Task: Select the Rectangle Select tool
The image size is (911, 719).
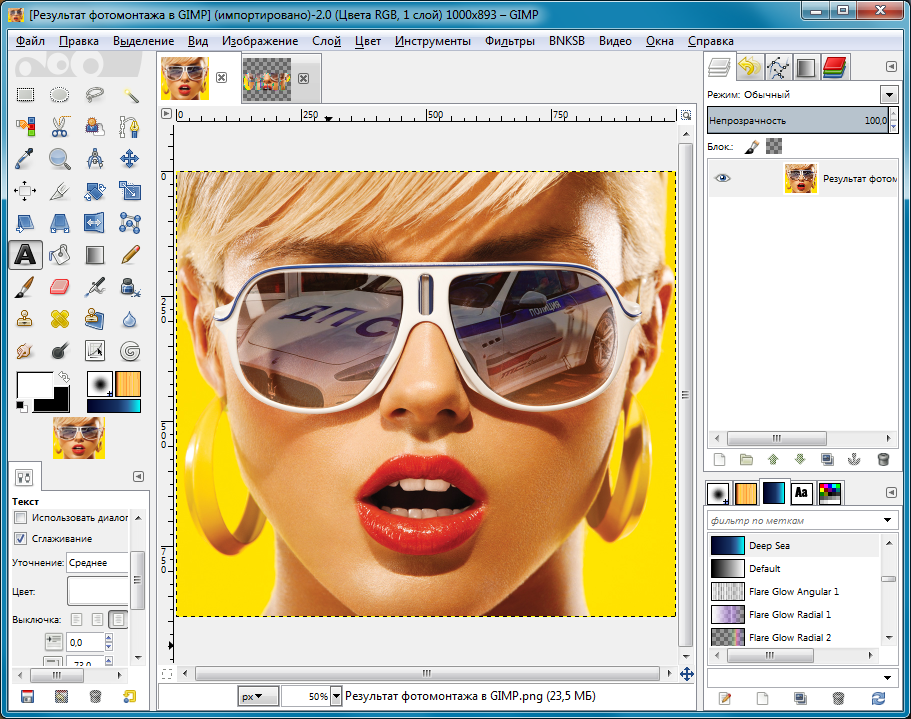Action: (x=26, y=95)
